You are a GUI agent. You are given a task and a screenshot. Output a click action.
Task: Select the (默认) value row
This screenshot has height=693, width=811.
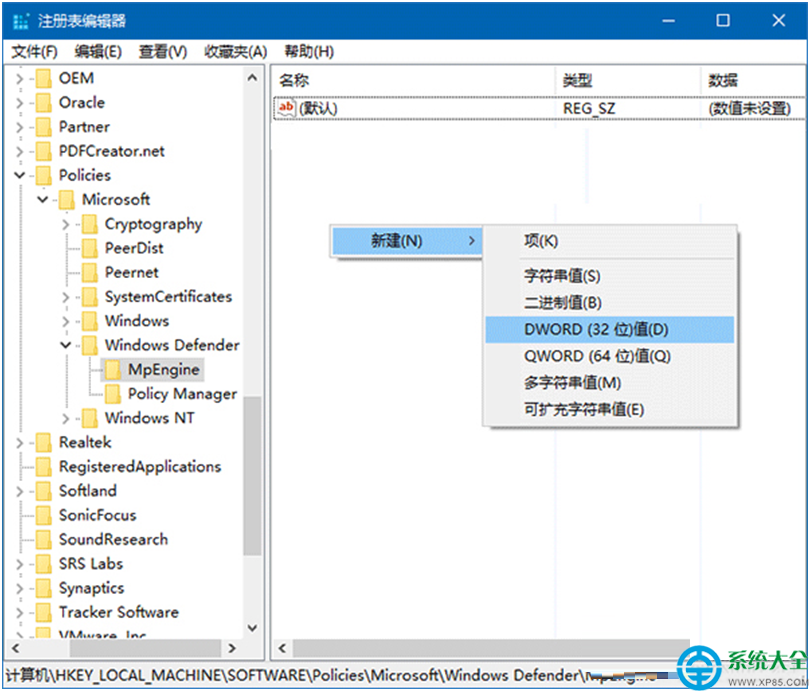[539, 109]
